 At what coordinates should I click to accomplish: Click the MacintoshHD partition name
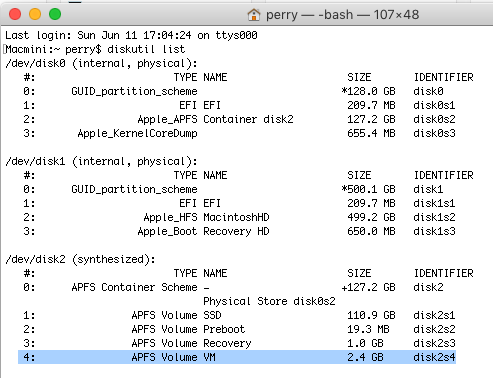[236, 217]
